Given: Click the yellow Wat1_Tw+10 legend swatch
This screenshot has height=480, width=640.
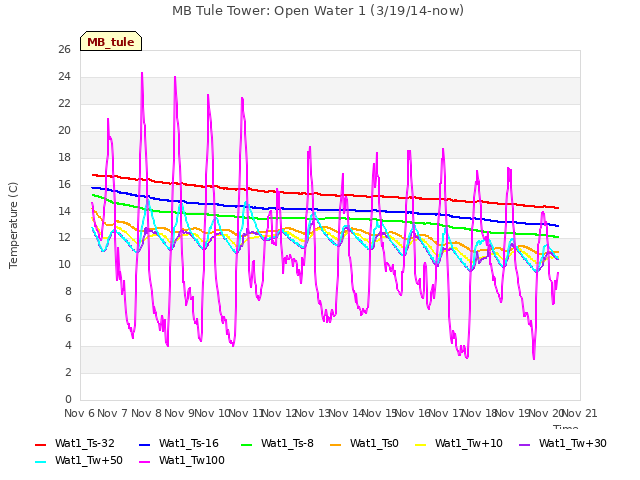Looking at the screenshot, I should pos(420,444).
